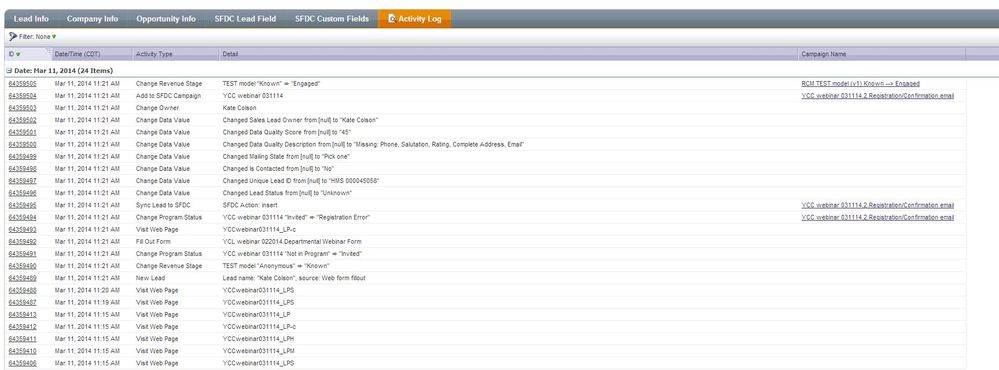The image size is (999, 370).
Task: Click the 'Mar 11, 2014 11:20 AM' date cell
Action: point(87,290)
